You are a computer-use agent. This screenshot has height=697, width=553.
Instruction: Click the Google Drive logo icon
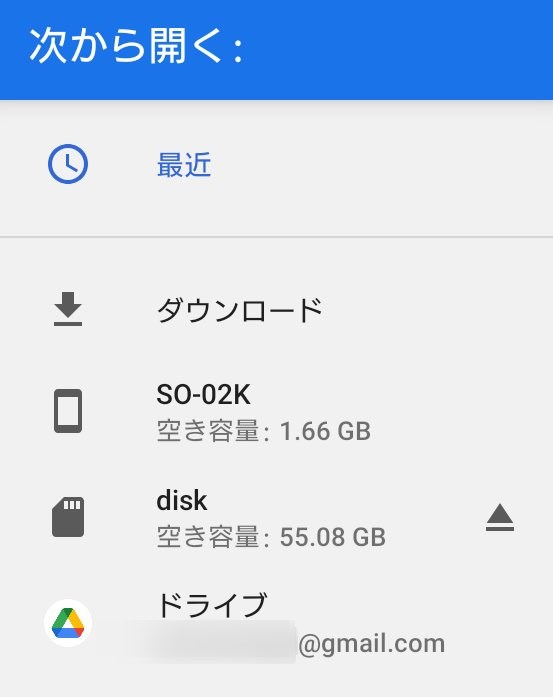(x=68, y=623)
